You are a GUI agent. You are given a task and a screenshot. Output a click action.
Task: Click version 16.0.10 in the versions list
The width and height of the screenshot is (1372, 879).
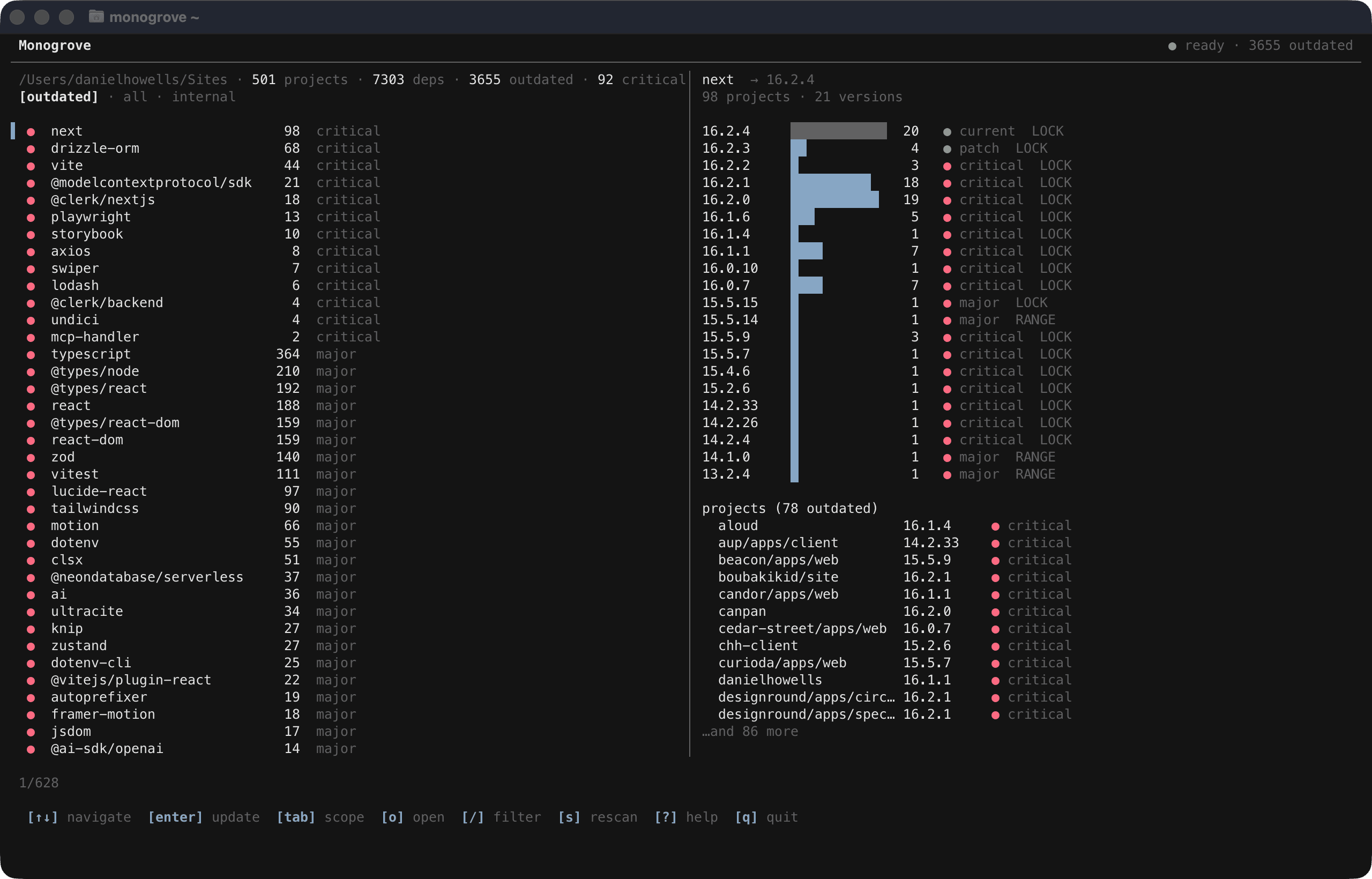tap(730, 269)
